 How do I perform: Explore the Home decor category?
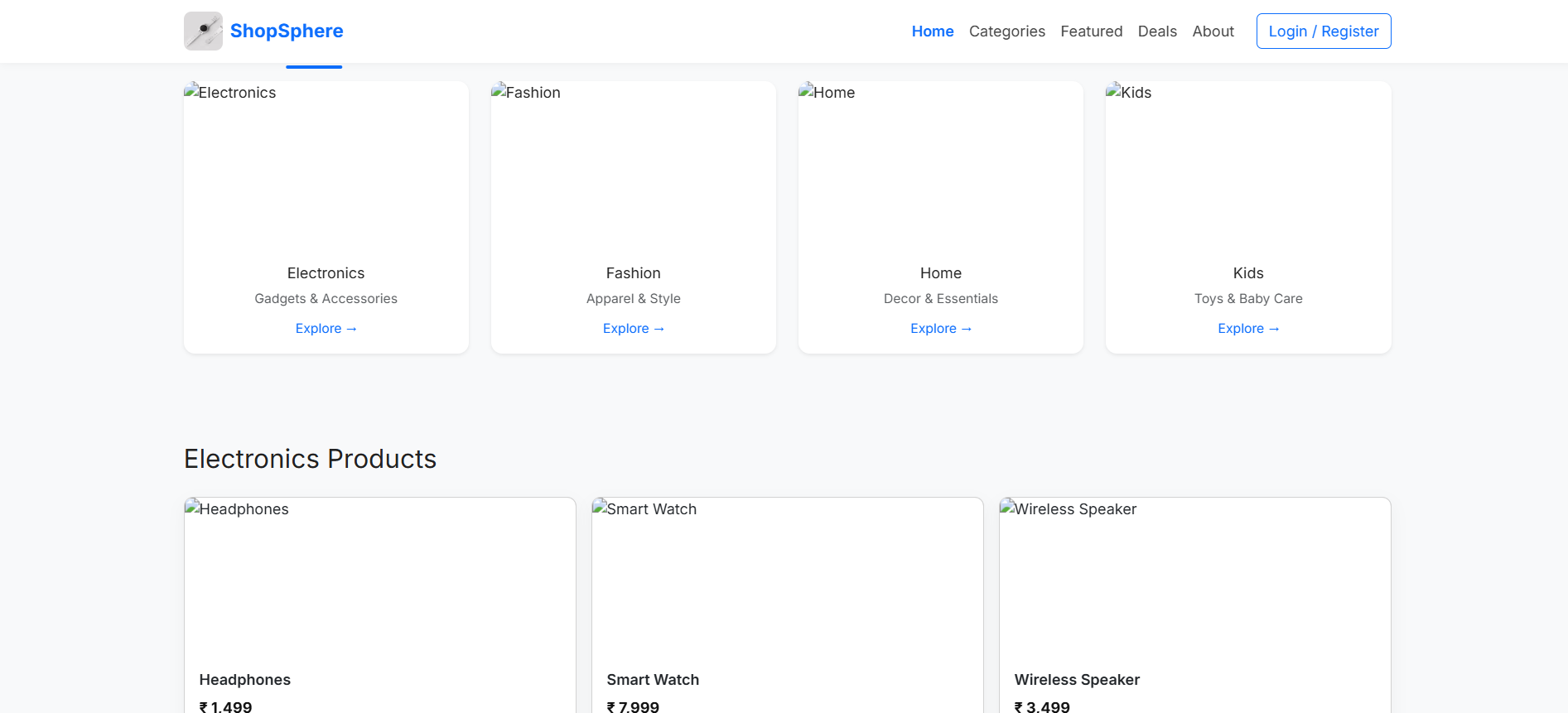(940, 329)
